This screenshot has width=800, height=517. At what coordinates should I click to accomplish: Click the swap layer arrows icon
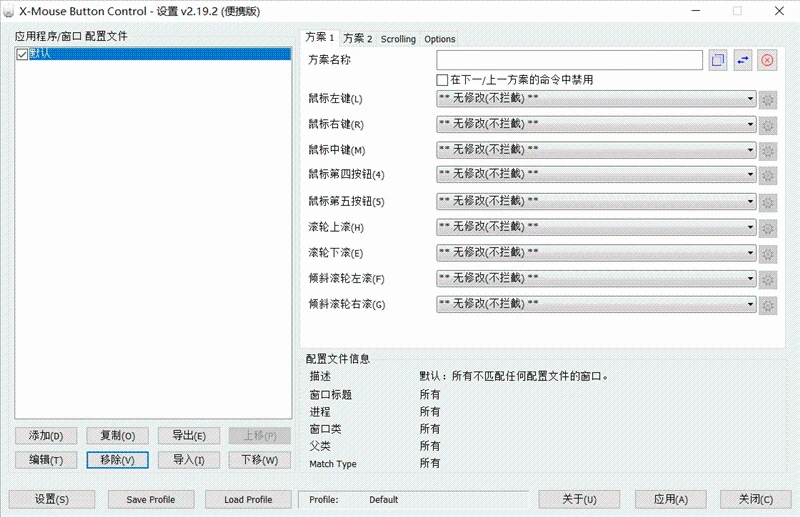coord(743,60)
